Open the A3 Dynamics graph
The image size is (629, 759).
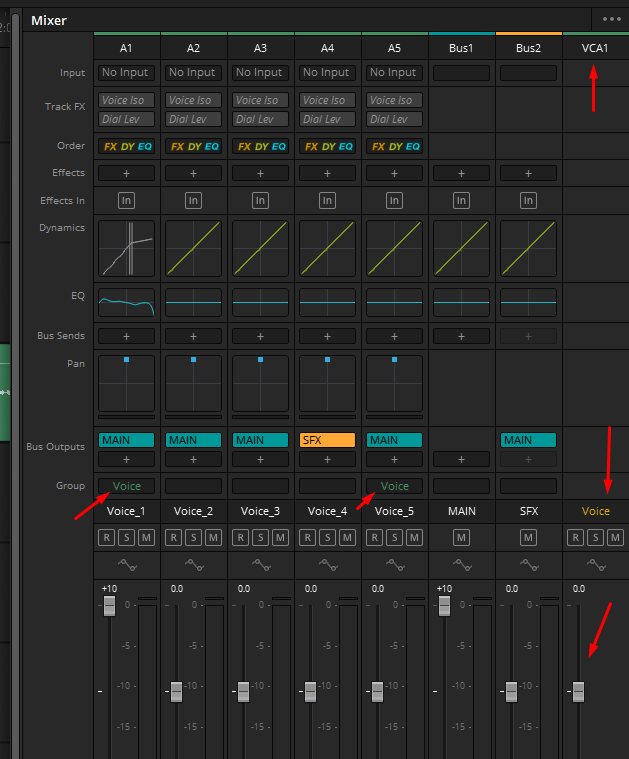tap(261, 248)
